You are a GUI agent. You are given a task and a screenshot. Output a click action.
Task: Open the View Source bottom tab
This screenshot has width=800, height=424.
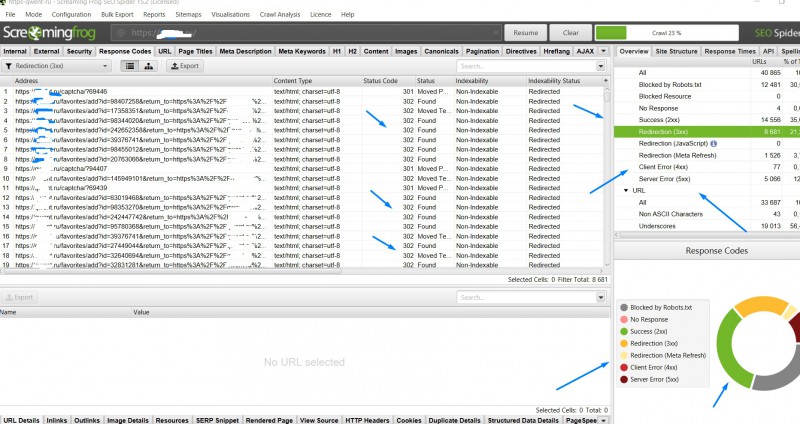coord(319,420)
